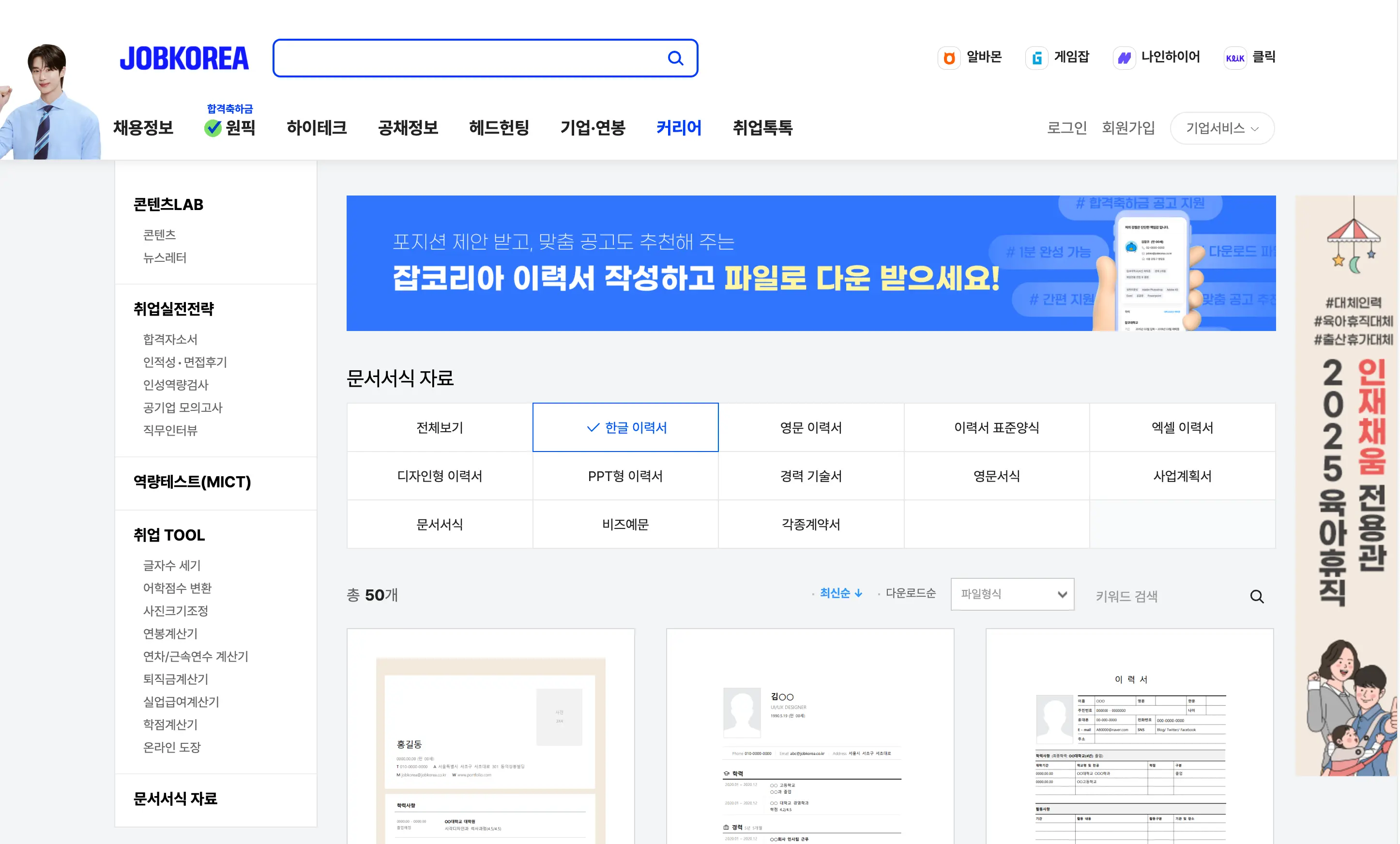The image size is (1400, 844).
Task: Open sidebar link 콘텐츠
Action: 159,235
